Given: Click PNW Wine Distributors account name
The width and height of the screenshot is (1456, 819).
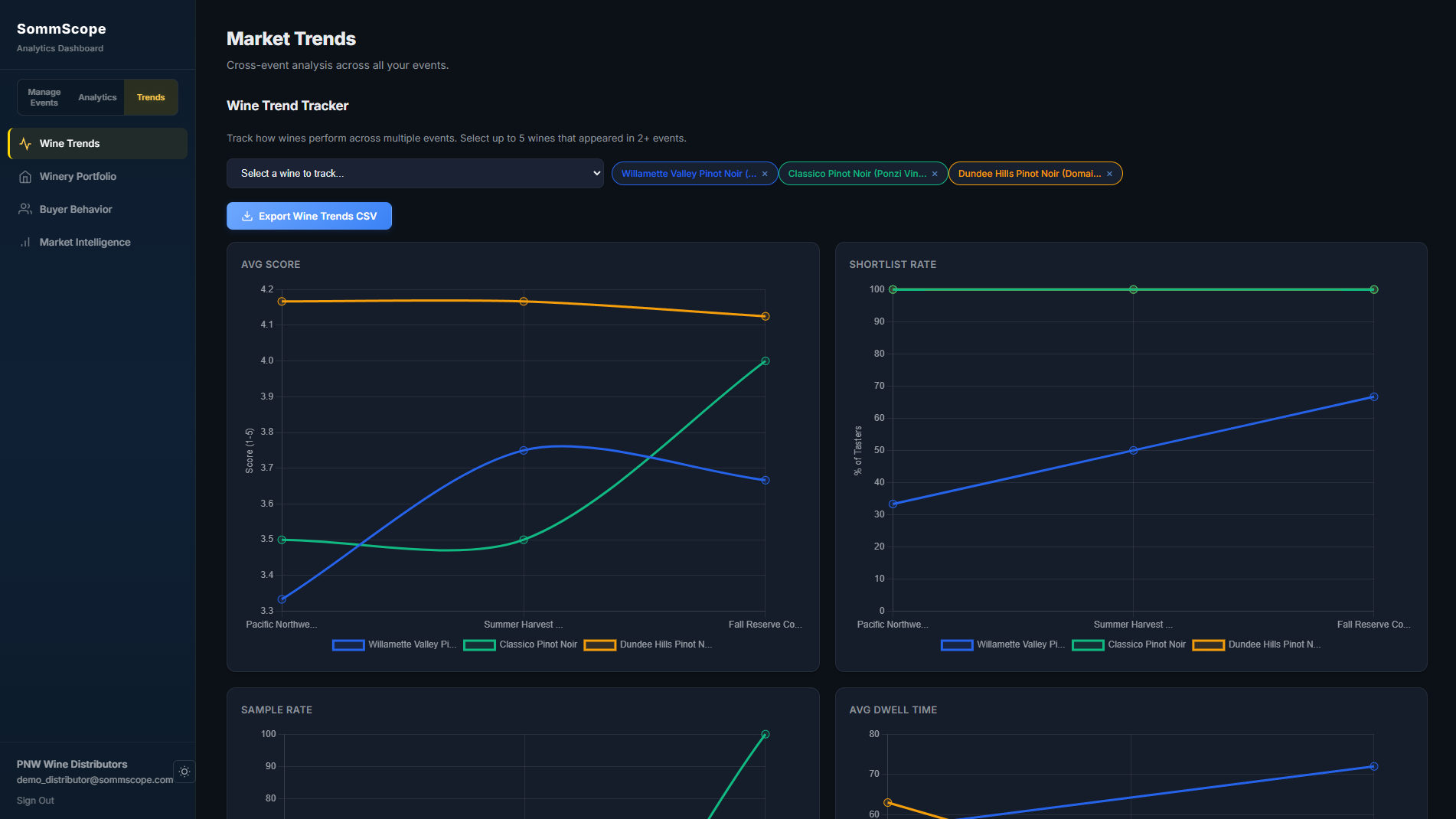Looking at the screenshot, I should [x=72, y=765].
